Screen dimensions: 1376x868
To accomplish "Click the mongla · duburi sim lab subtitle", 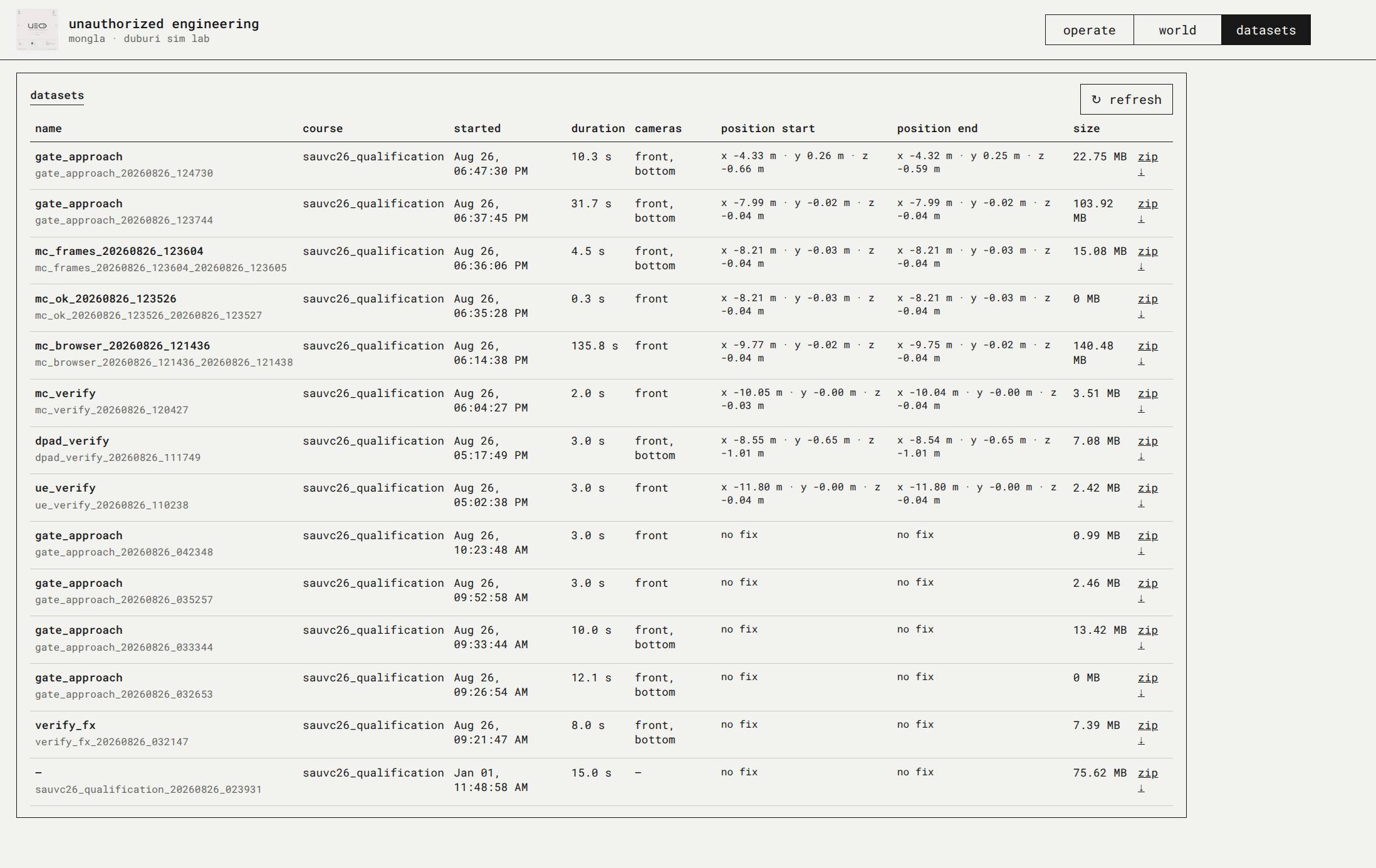I will tap(138, 39).
